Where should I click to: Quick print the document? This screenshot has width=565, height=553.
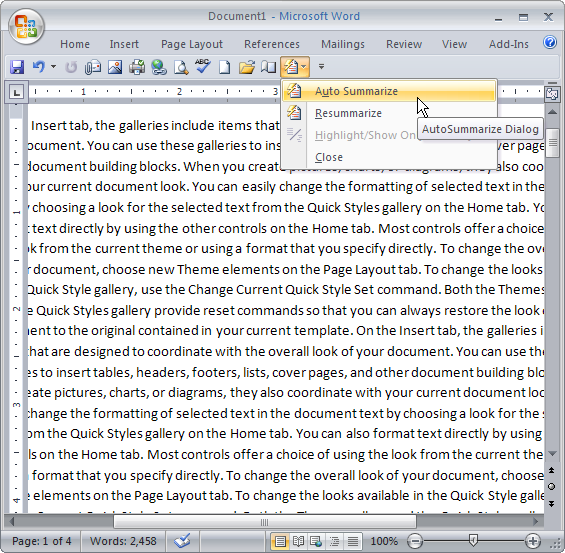coord(137,67)
